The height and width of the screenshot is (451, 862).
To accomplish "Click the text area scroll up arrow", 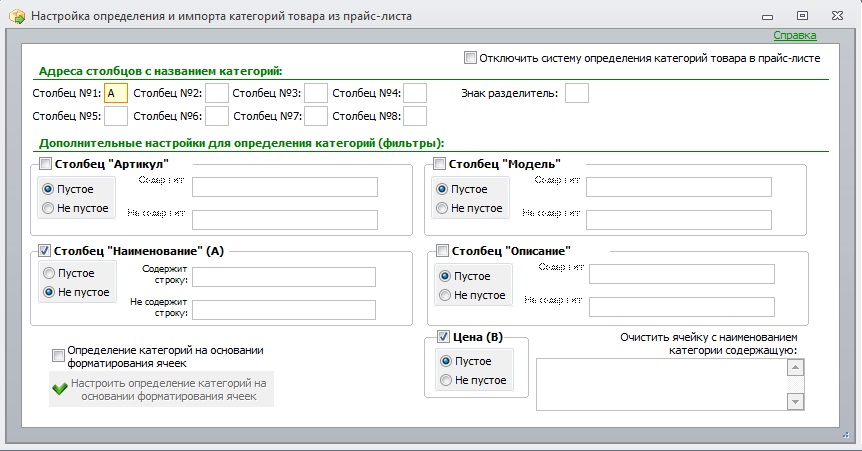I will point(795,367).
